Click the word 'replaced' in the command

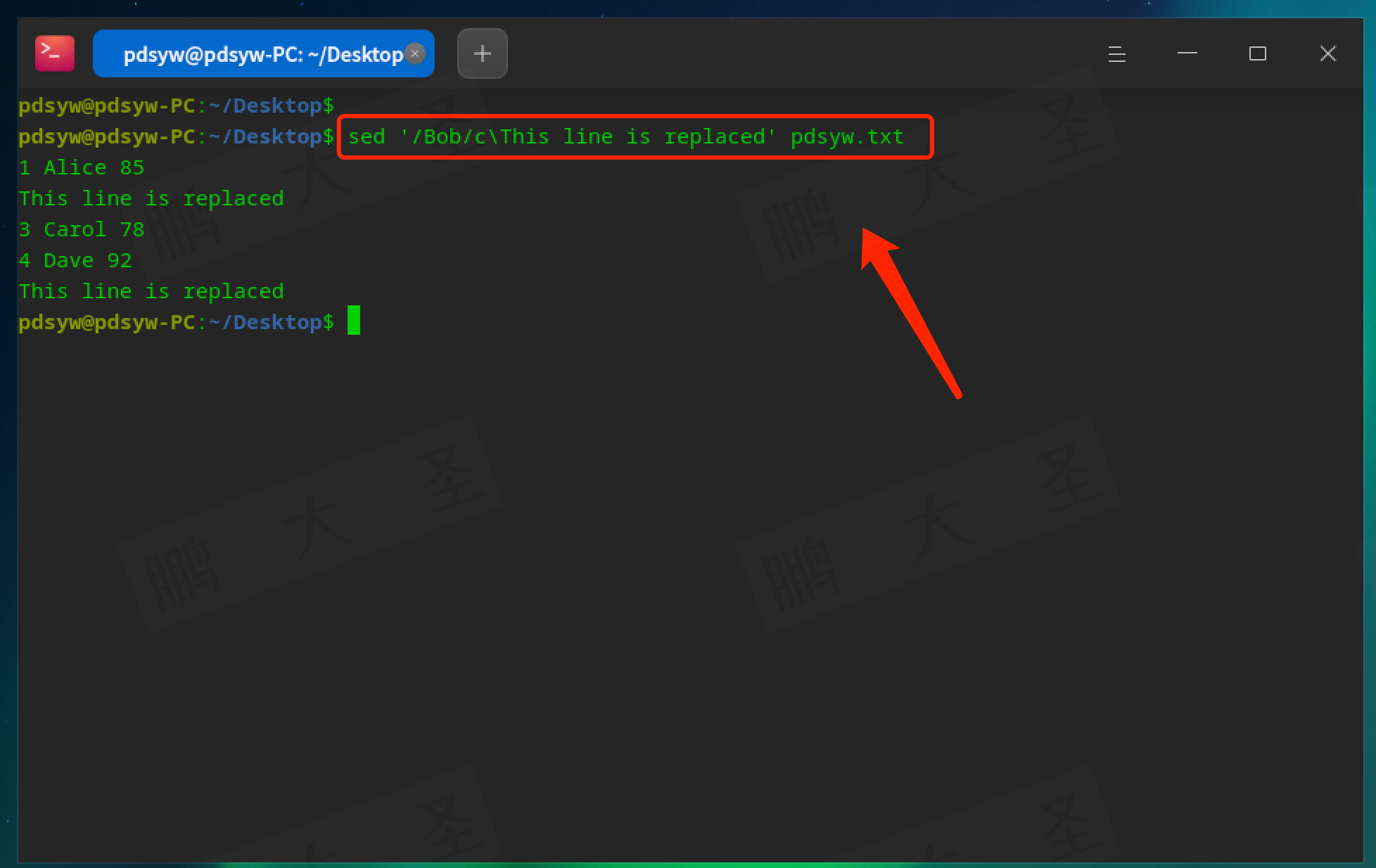click(x=715, y=136)
